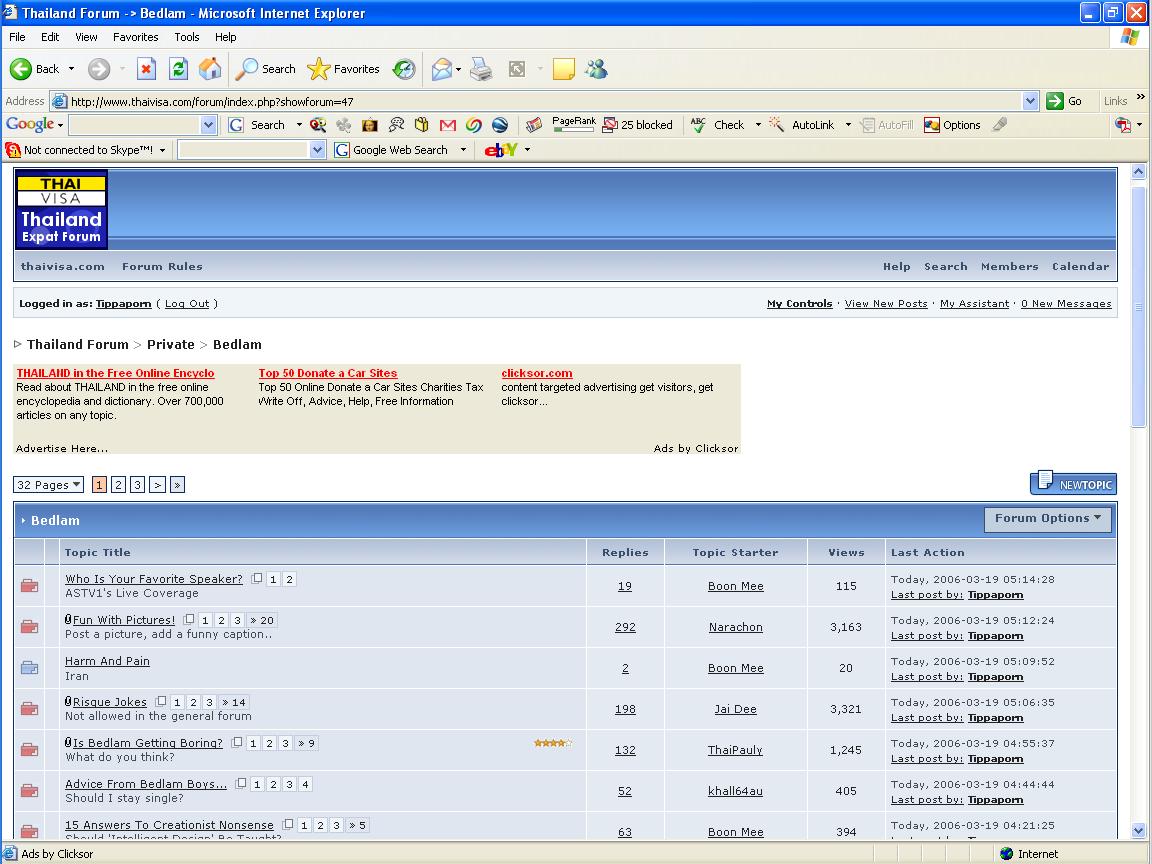This screenshot has height=864, width=1152.
Task: Open the Favorites star button
Action: (x=344, y=69)
